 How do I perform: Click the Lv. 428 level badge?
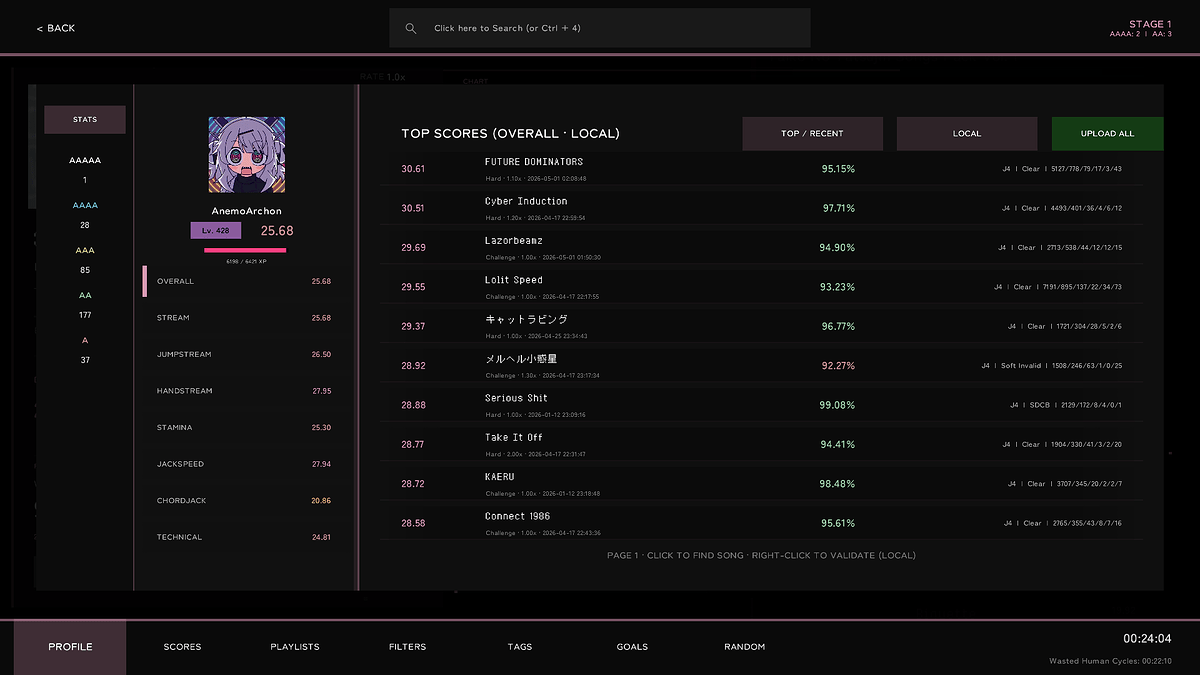216,231
